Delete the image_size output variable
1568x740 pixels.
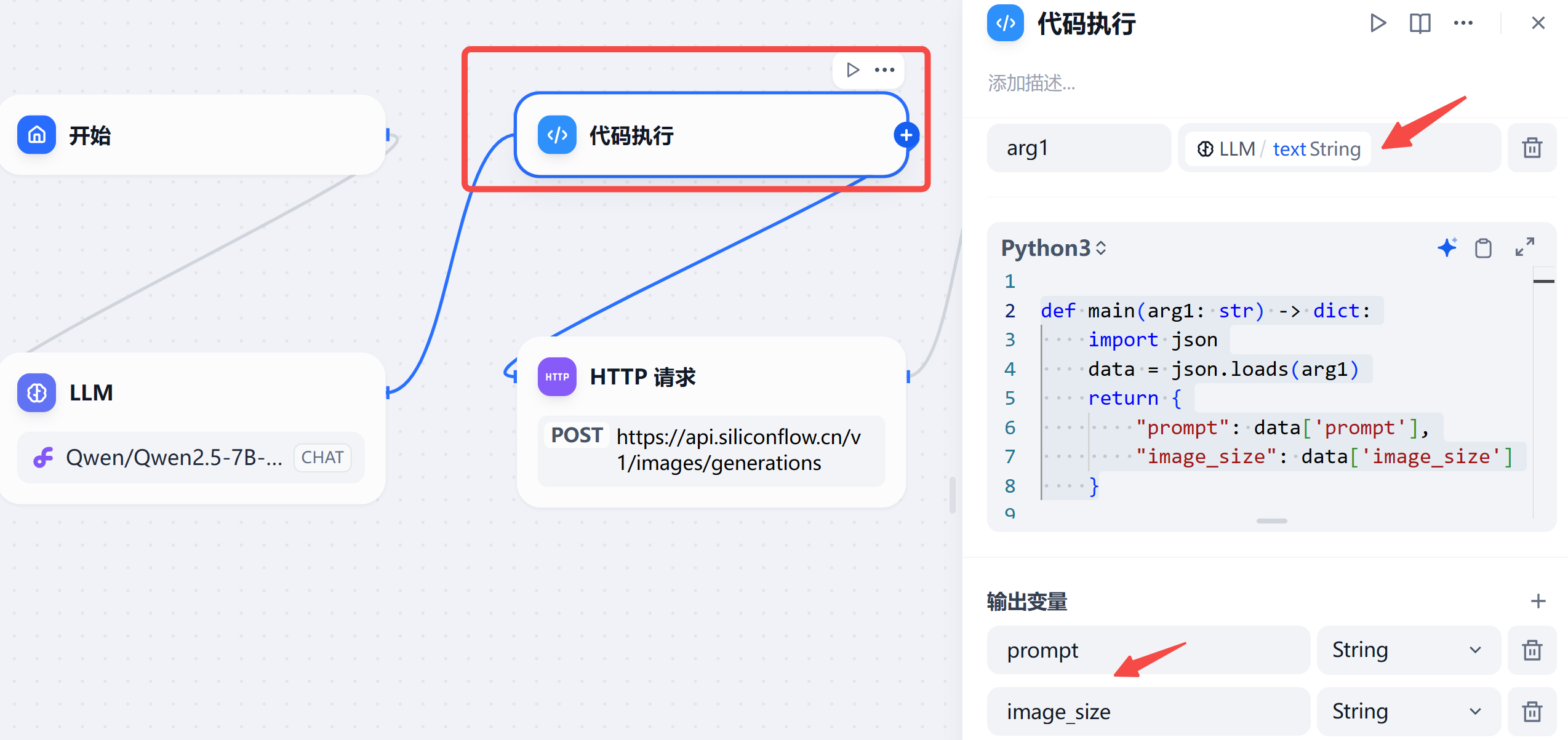(x=1532, y=712)
